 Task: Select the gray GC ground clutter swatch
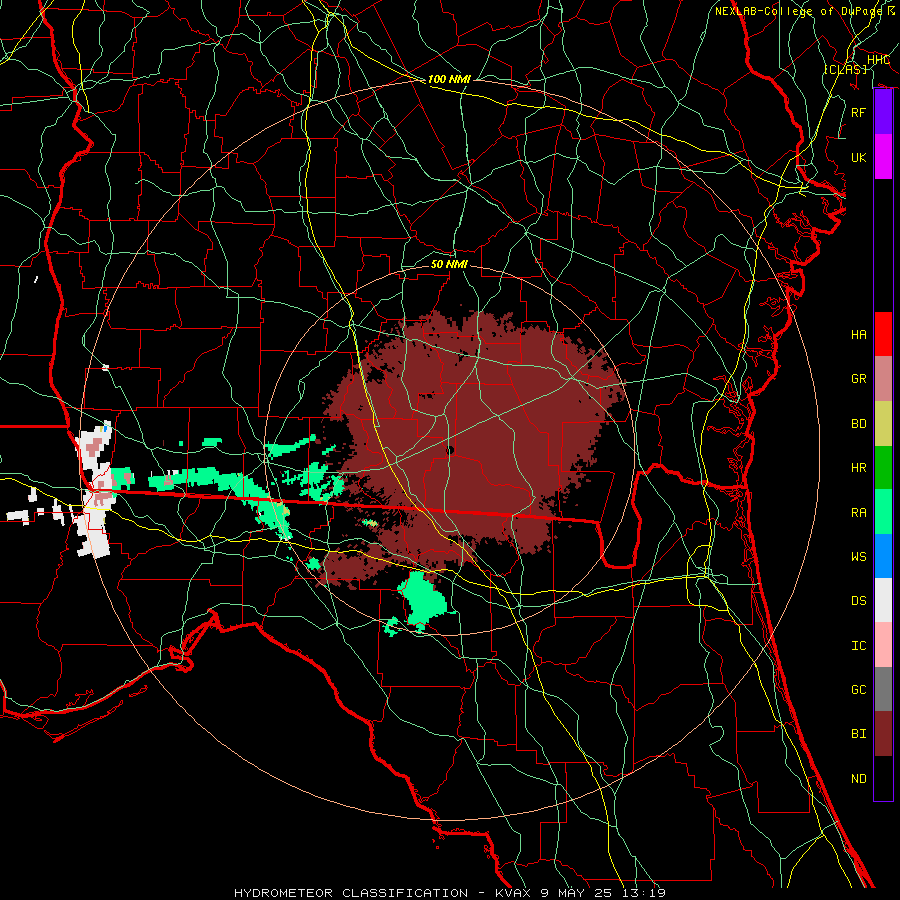[x=883, y=689]
